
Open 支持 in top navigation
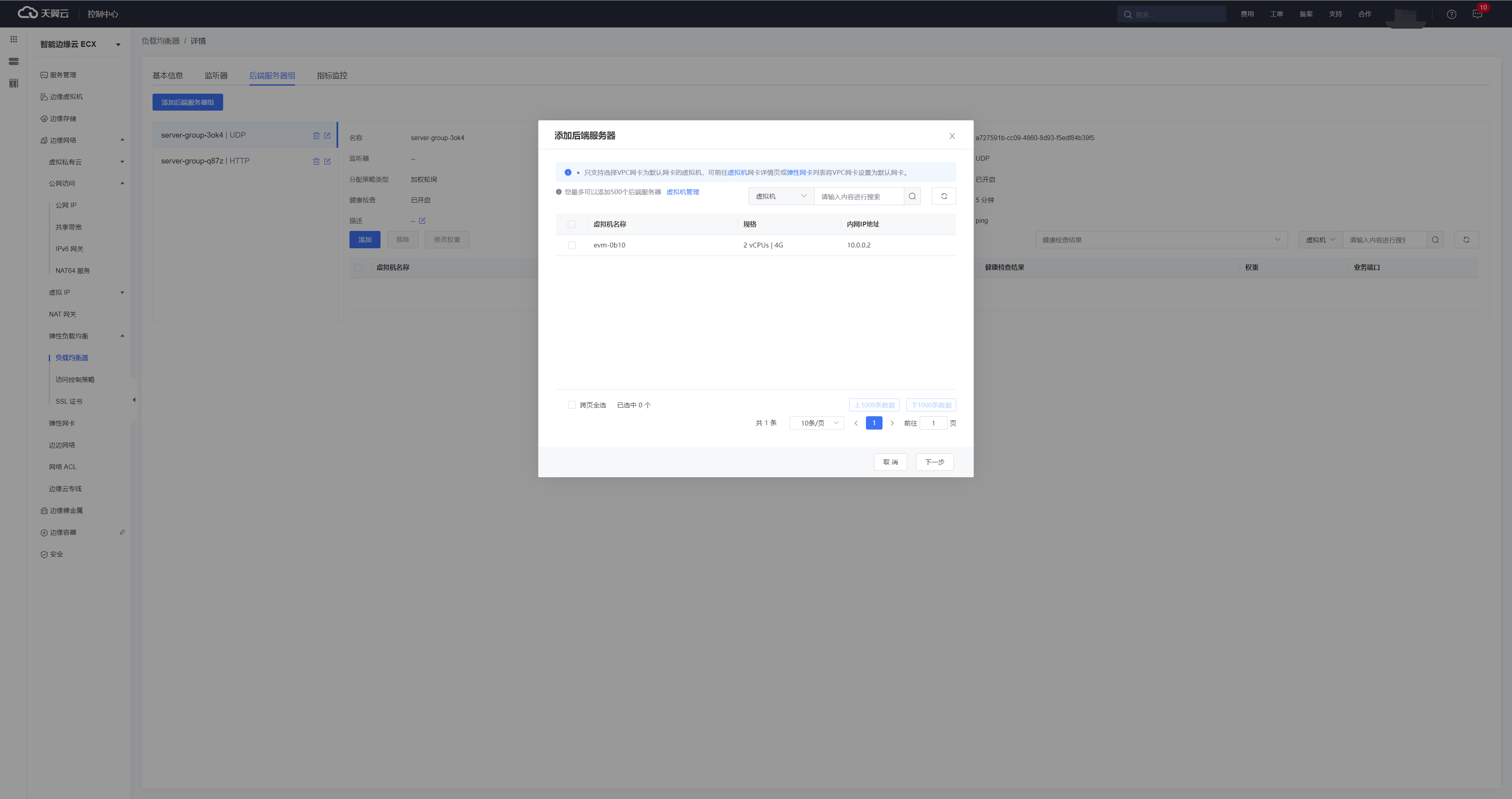coord(1335,14)
